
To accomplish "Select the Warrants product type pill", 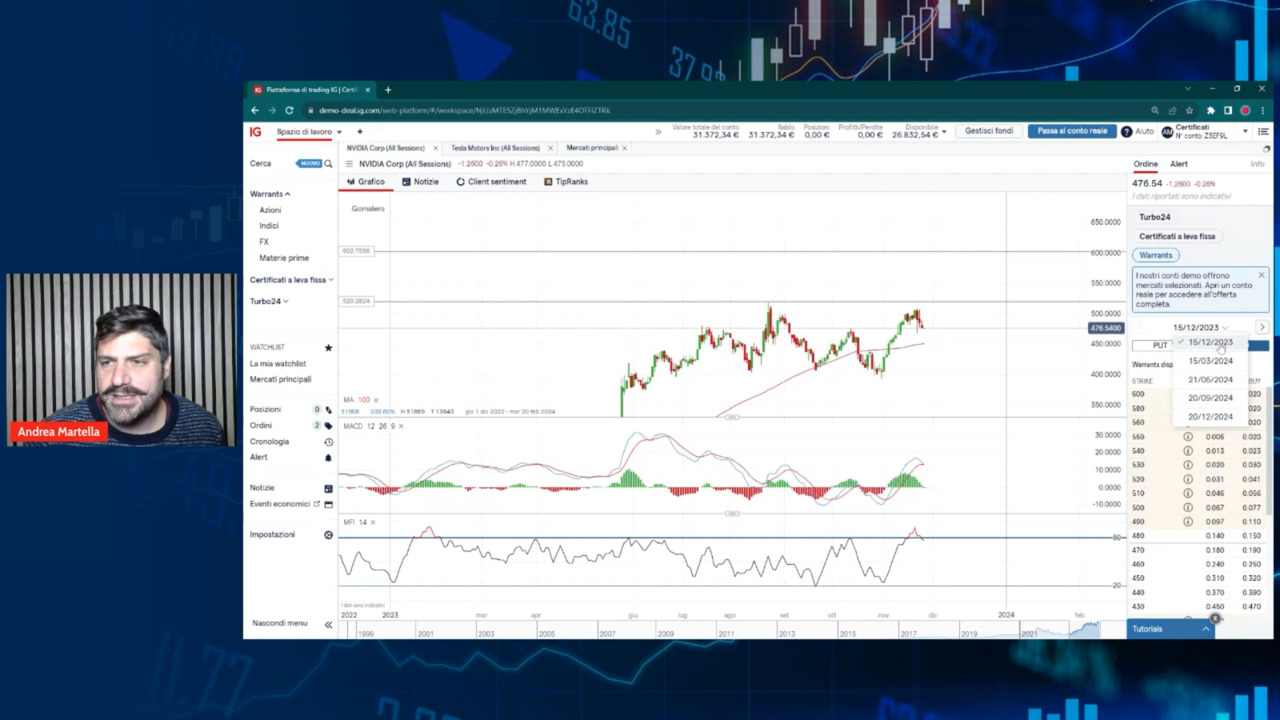I will (1155, 255).
